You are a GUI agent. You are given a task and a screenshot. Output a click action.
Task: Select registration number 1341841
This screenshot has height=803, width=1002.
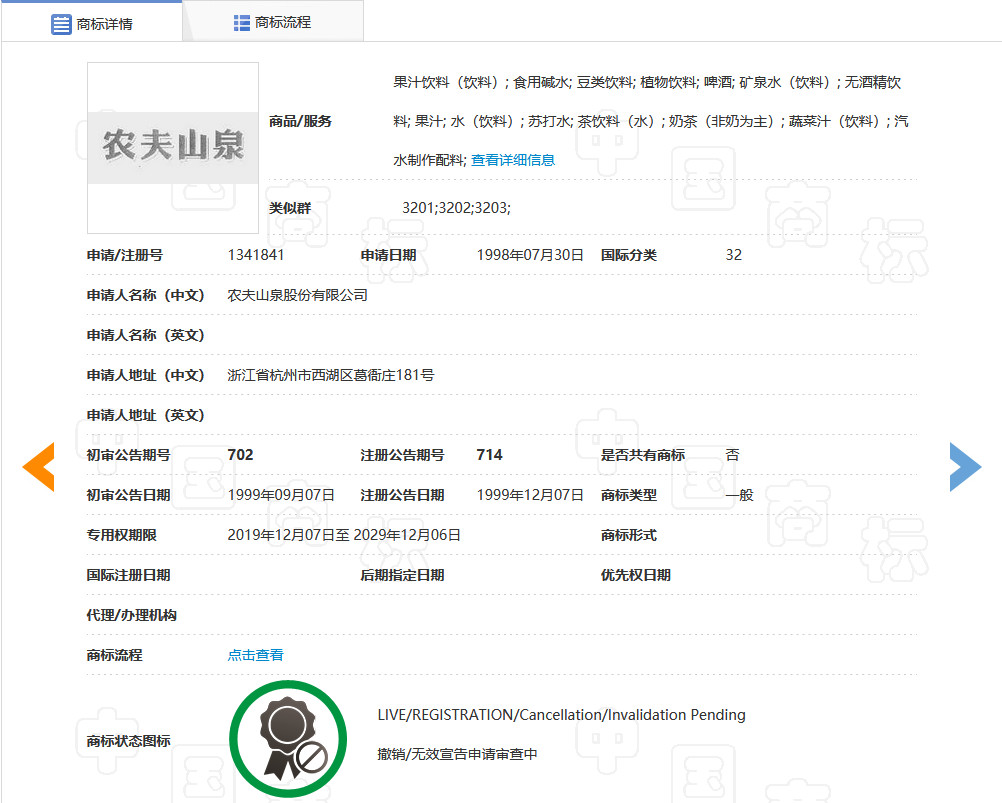point(256,255)
